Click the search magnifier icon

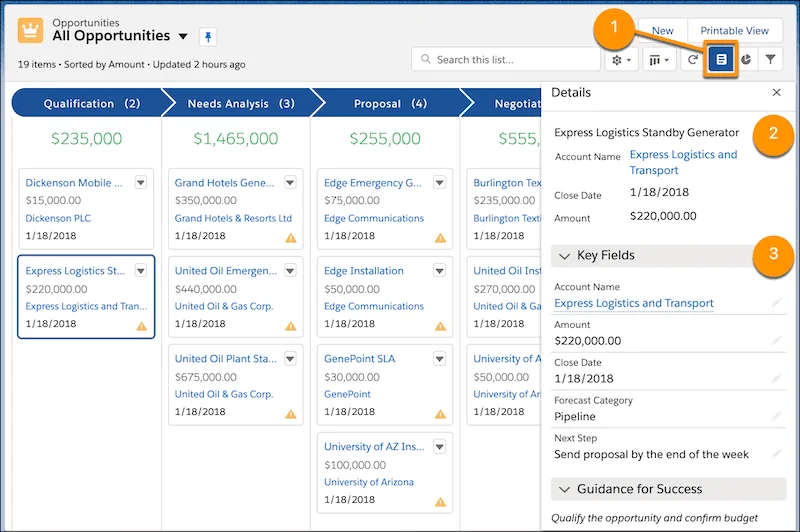pyautogui.click(x=426, y=59)
